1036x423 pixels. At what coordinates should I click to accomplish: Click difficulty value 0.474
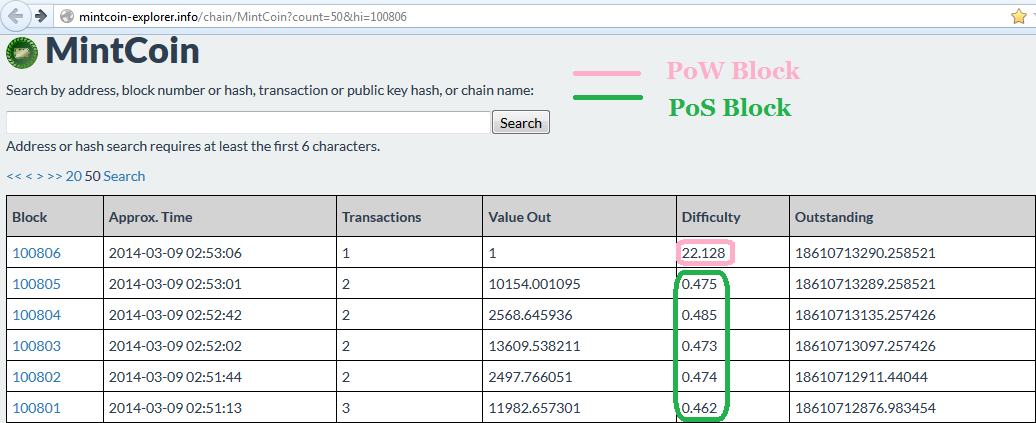(x=699, y=377)
